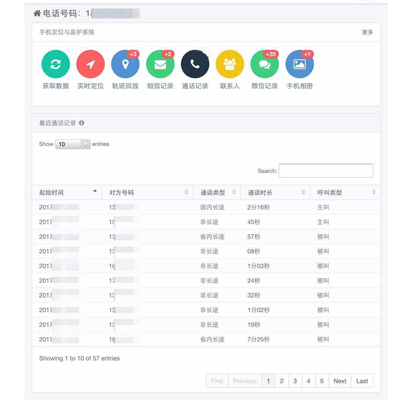
Task: Go to page 5 of results
Action: click(322, 381)
